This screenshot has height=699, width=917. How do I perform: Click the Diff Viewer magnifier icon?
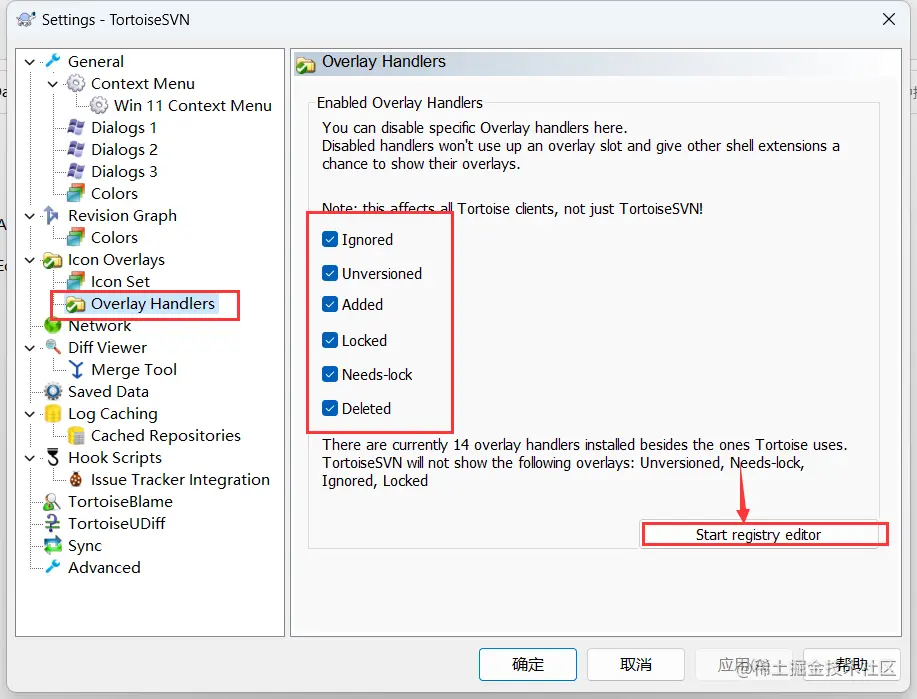point(53,347)
